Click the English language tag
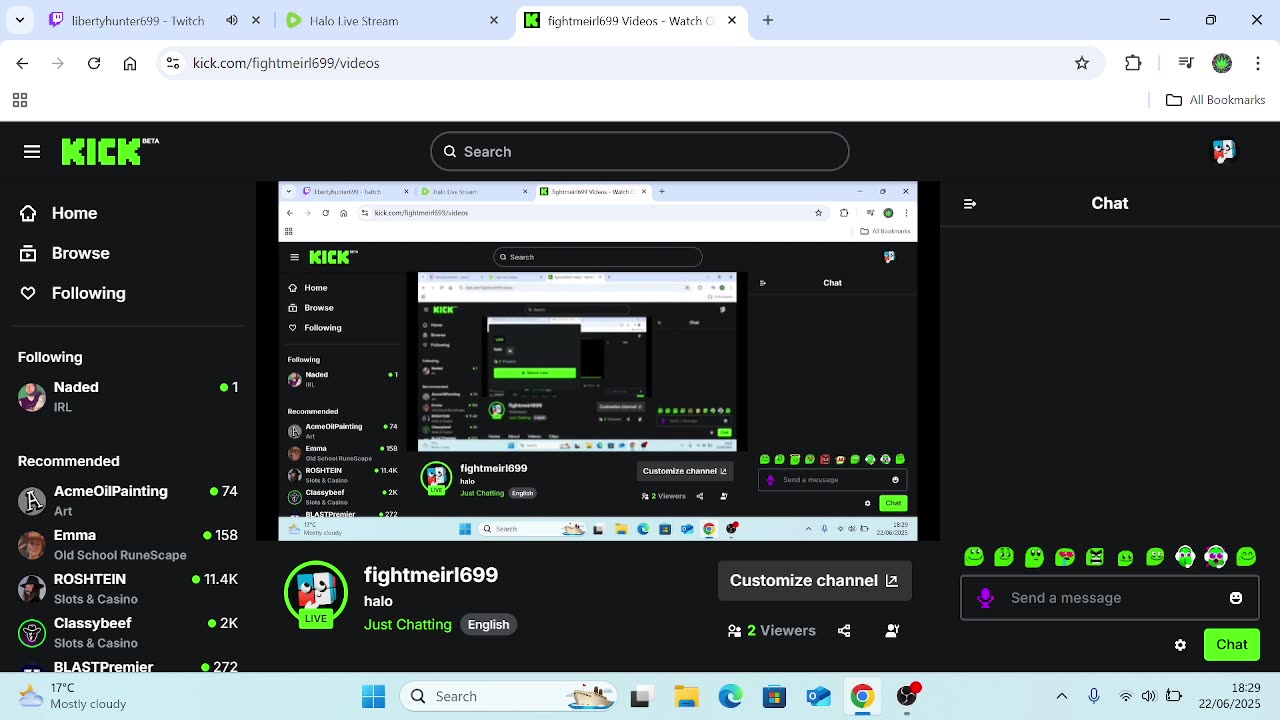1280x720 pixels. 488,625
